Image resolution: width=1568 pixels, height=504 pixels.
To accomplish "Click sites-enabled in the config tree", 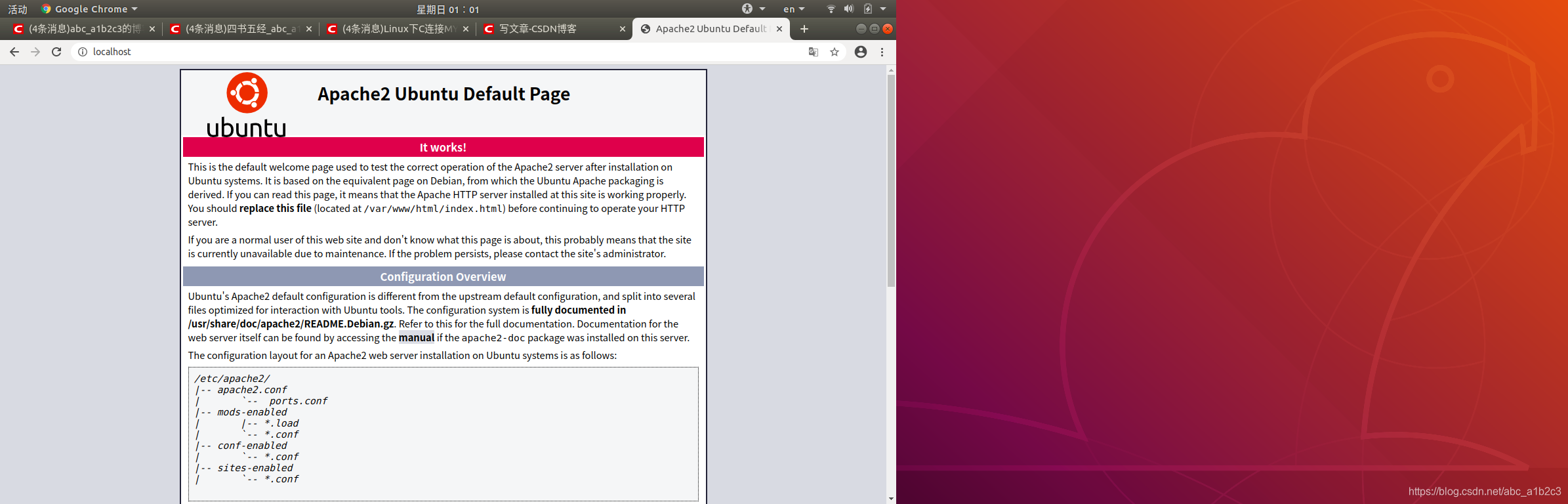I will point(255,468).
